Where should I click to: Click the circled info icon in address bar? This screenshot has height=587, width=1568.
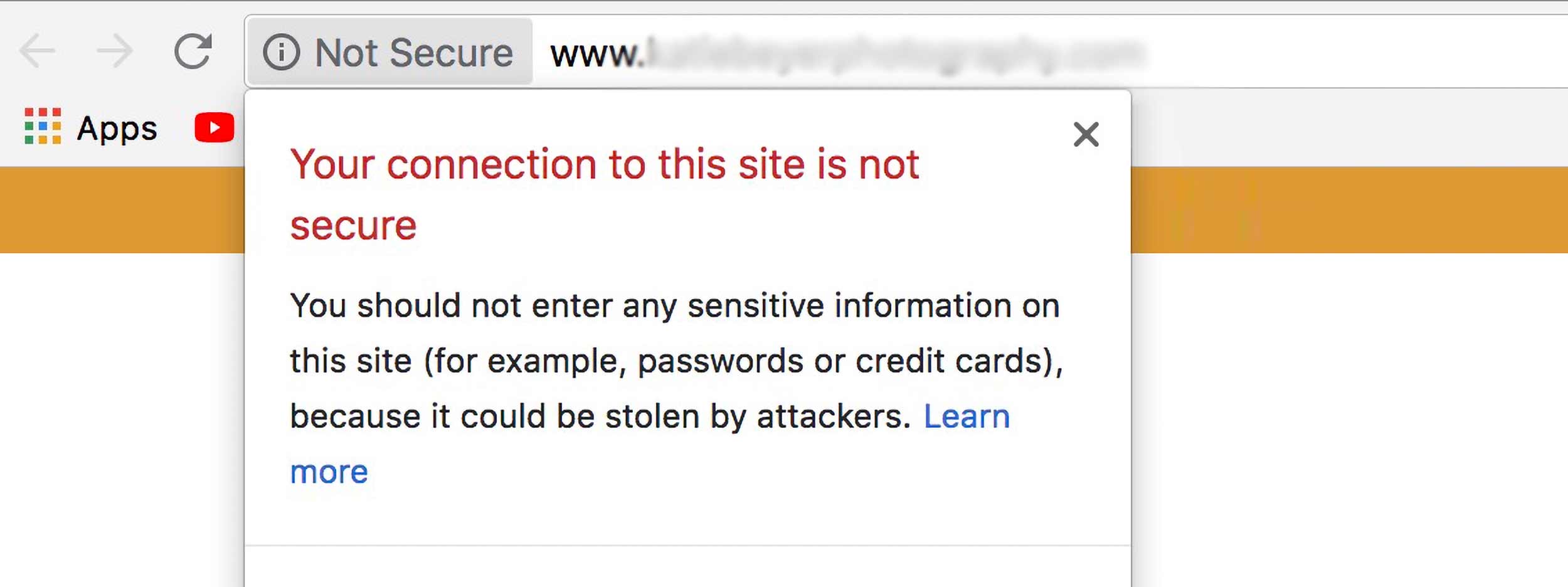point(281,52)
